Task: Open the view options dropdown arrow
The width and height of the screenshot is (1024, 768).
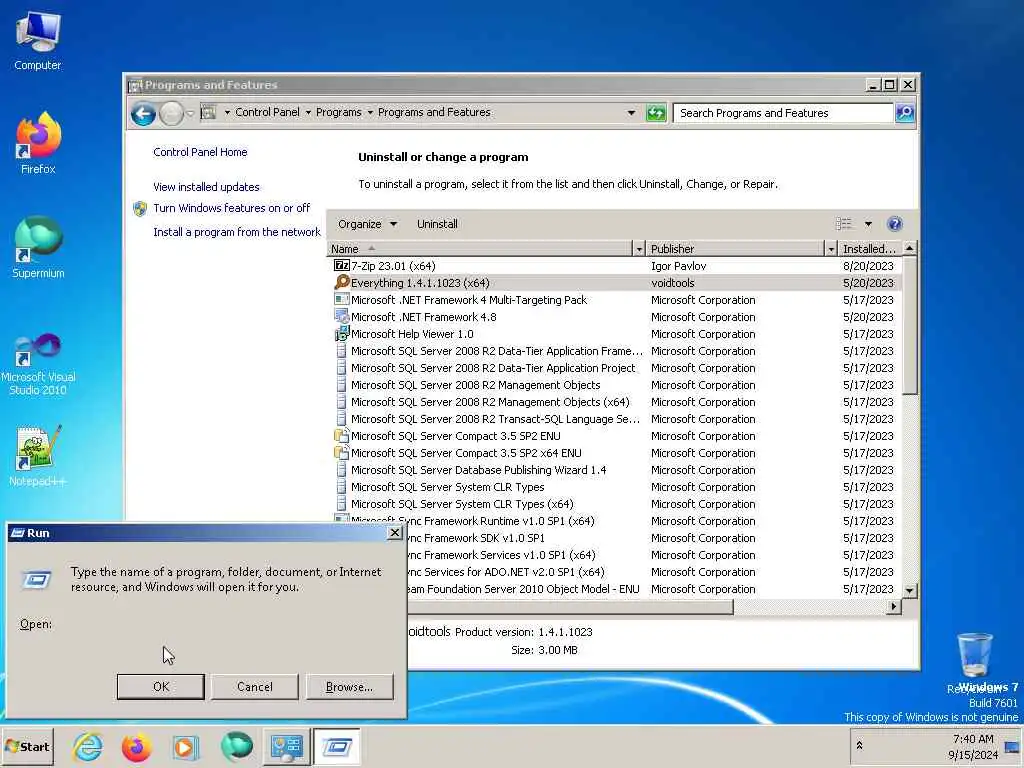Action: pyautogui.click(x=868, y=224)
